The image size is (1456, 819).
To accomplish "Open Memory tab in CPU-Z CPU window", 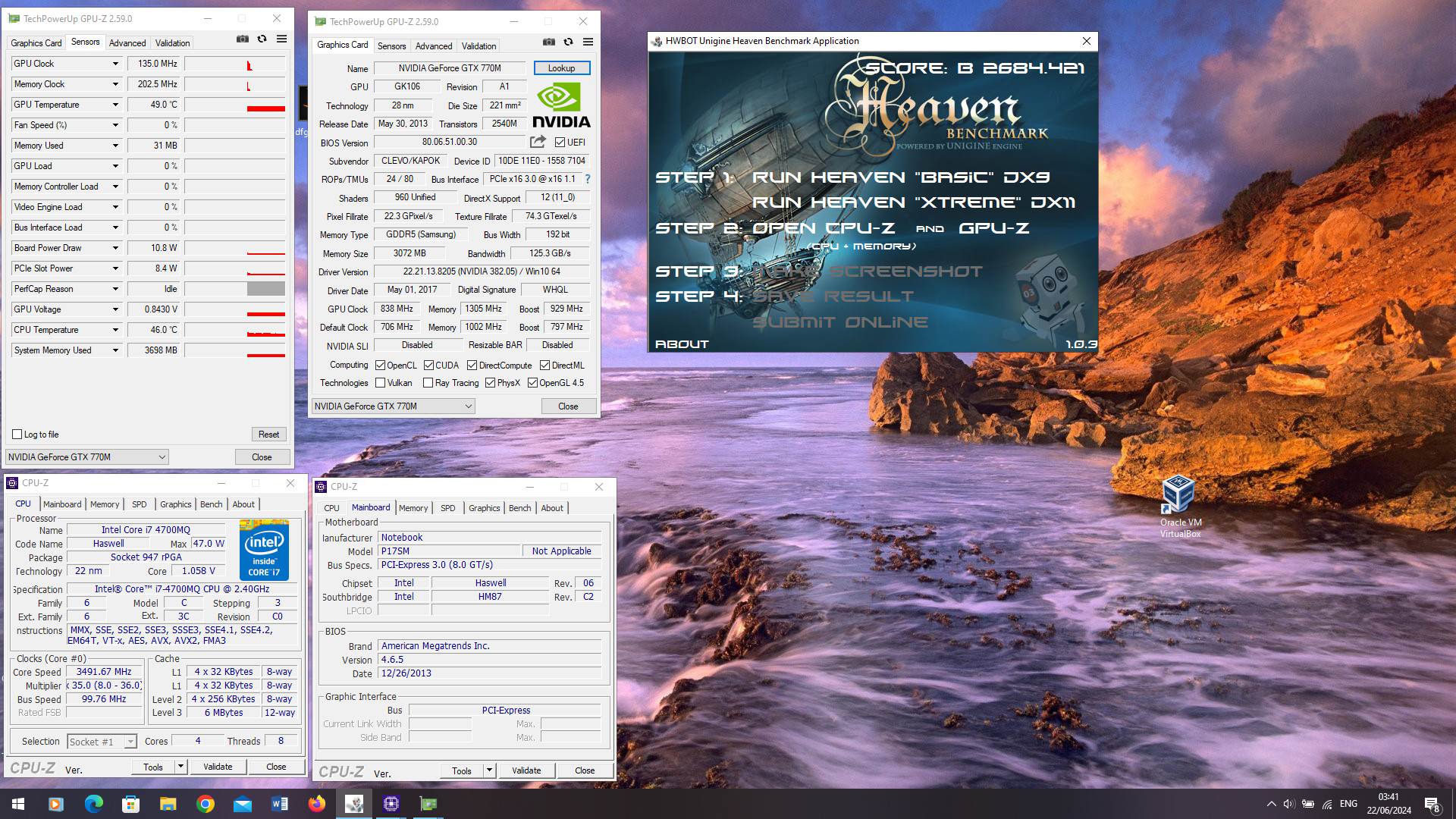I will (x=105, y=504).
